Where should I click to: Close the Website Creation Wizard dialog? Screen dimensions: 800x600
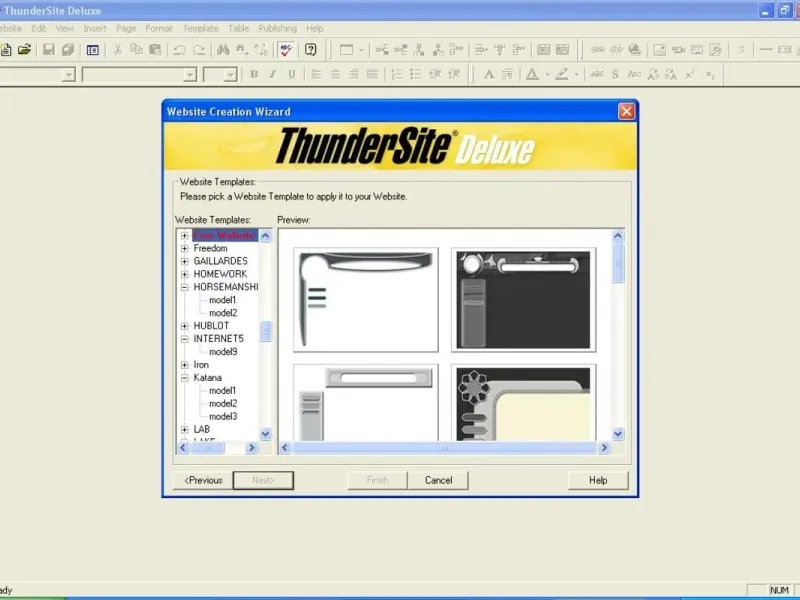click(627, 111)
